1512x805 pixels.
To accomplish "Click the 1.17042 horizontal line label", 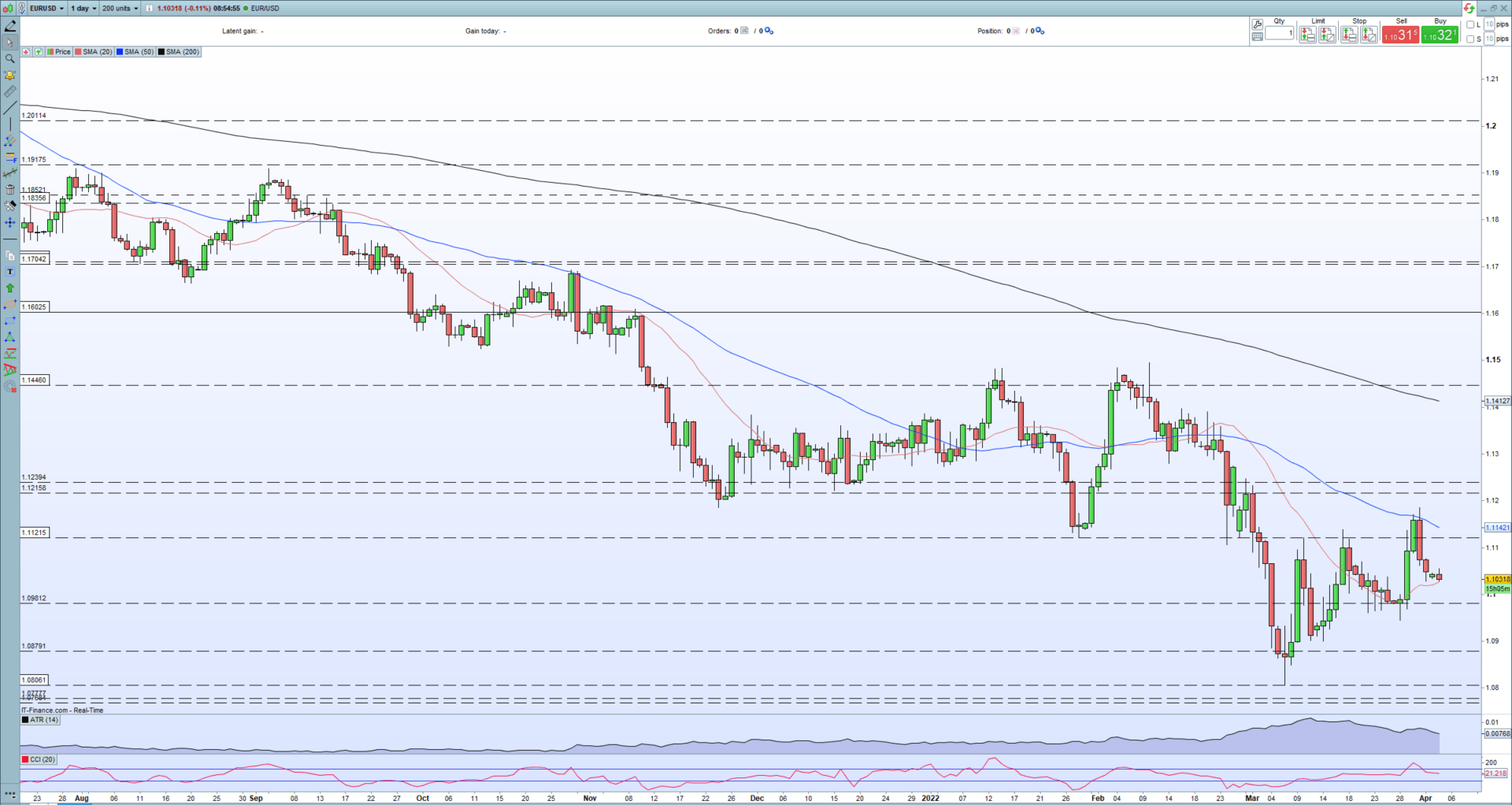I will point(34,258).
